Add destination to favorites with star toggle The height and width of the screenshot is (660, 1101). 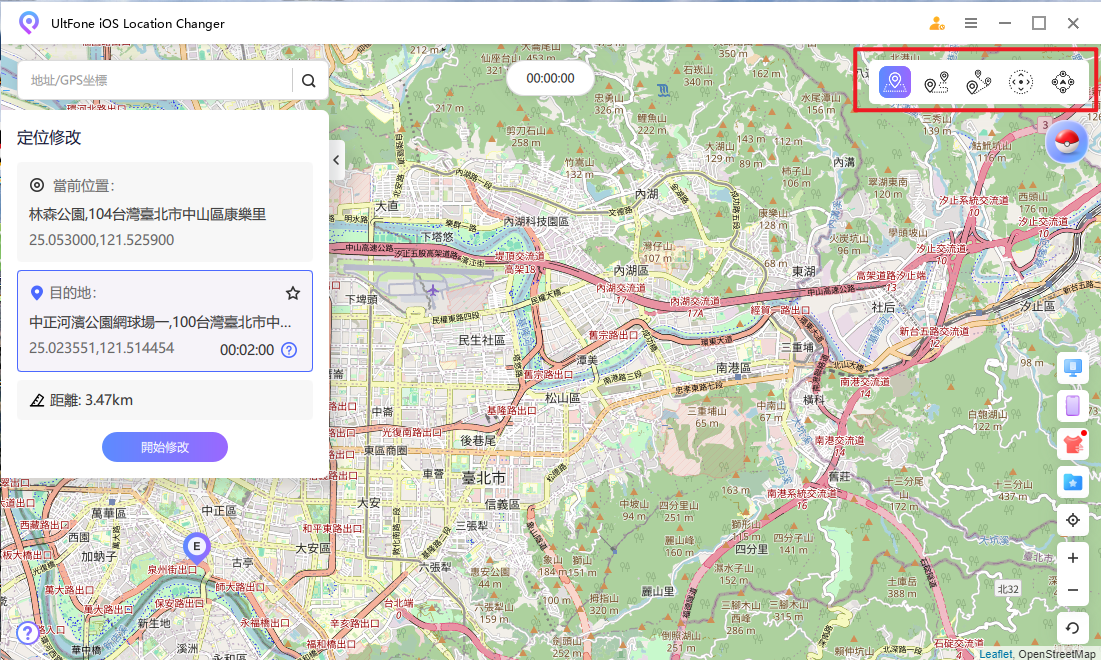click(x=293, y=293)
